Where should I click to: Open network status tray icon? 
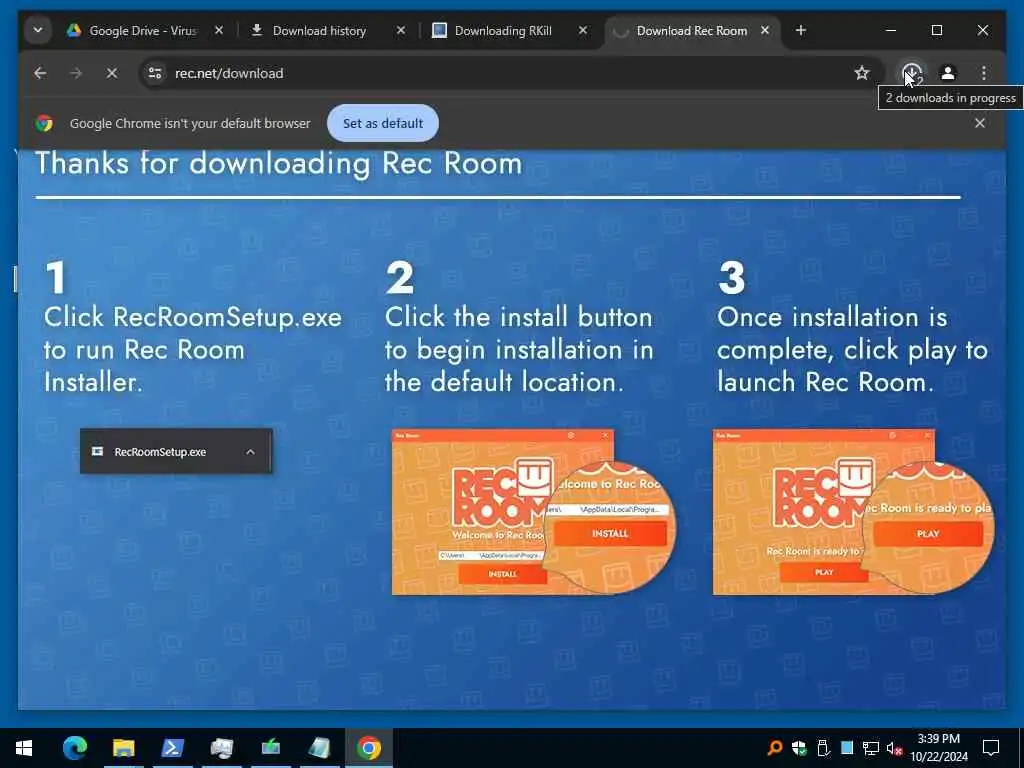click(x=871, y=748)
